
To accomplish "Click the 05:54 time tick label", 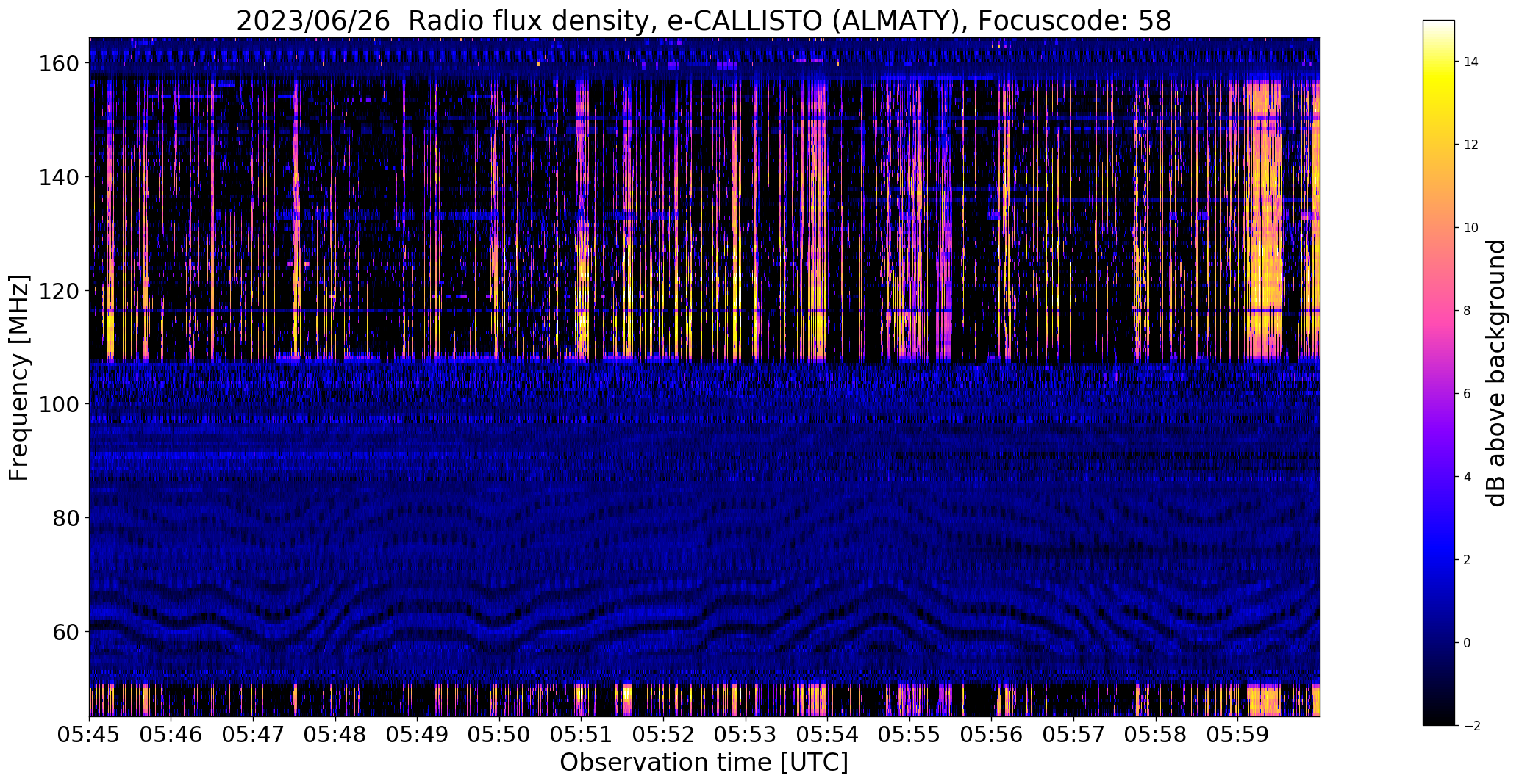I will tap(827, 735).
